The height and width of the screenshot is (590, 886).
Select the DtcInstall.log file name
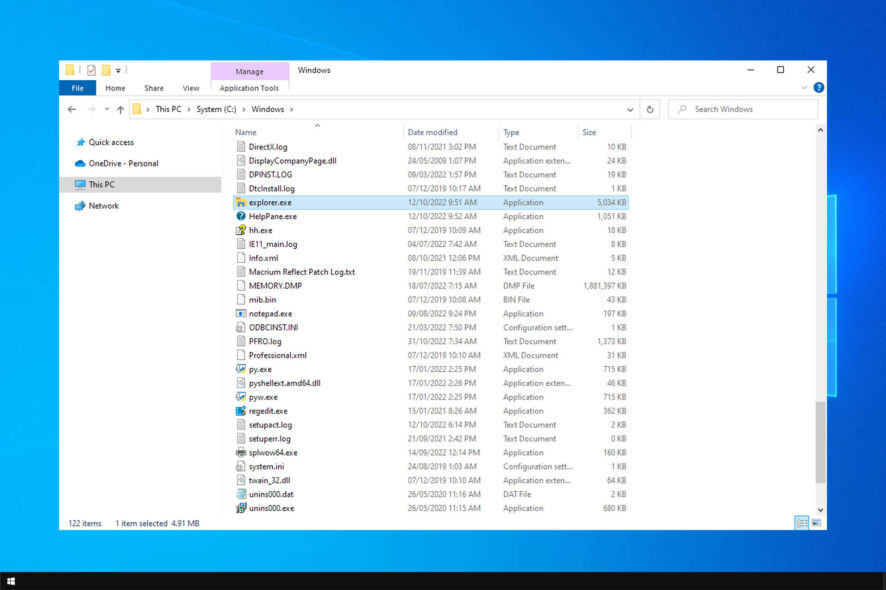coord(271,189)
